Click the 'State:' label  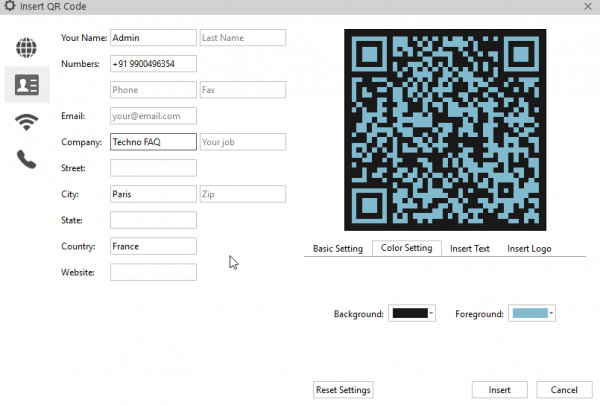coord(72,220)
